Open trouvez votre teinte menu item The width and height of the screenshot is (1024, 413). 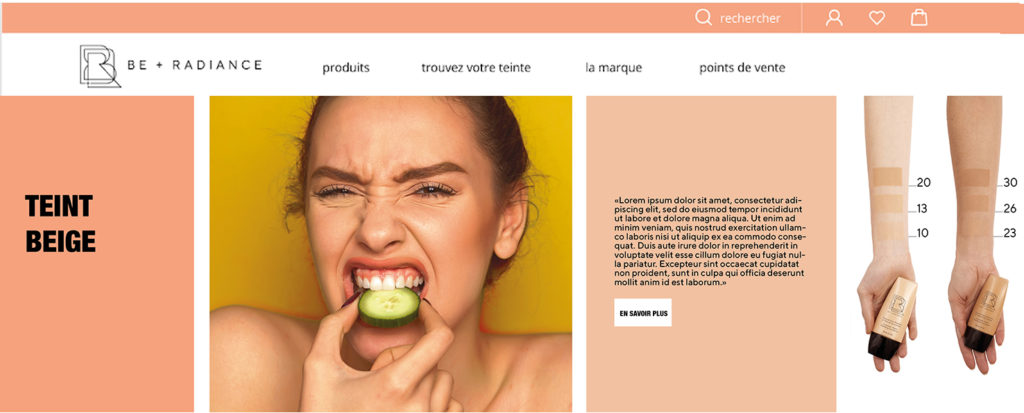[x=476, y=68]
